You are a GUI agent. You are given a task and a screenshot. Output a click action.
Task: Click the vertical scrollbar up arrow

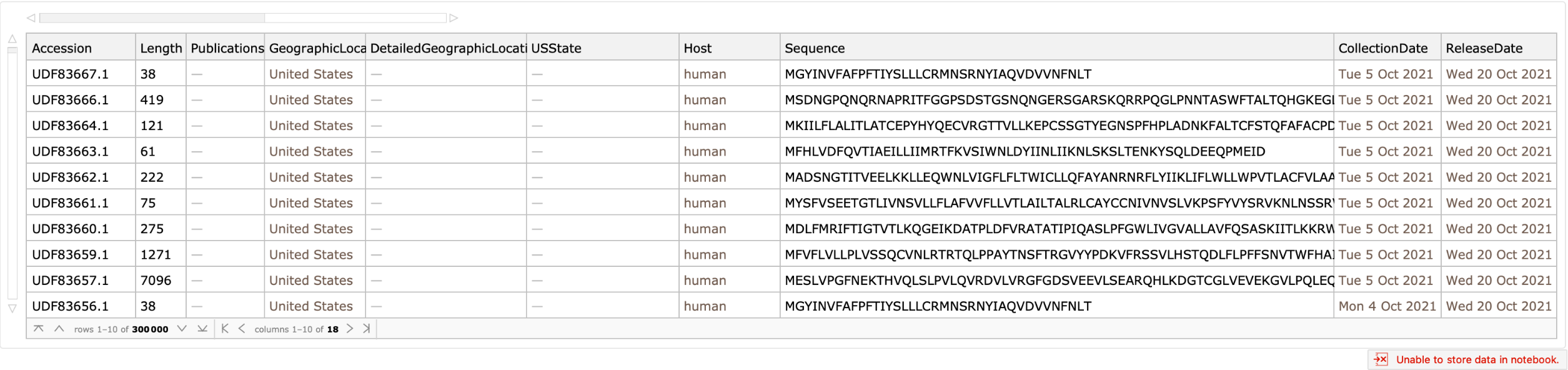pos(12,39)
